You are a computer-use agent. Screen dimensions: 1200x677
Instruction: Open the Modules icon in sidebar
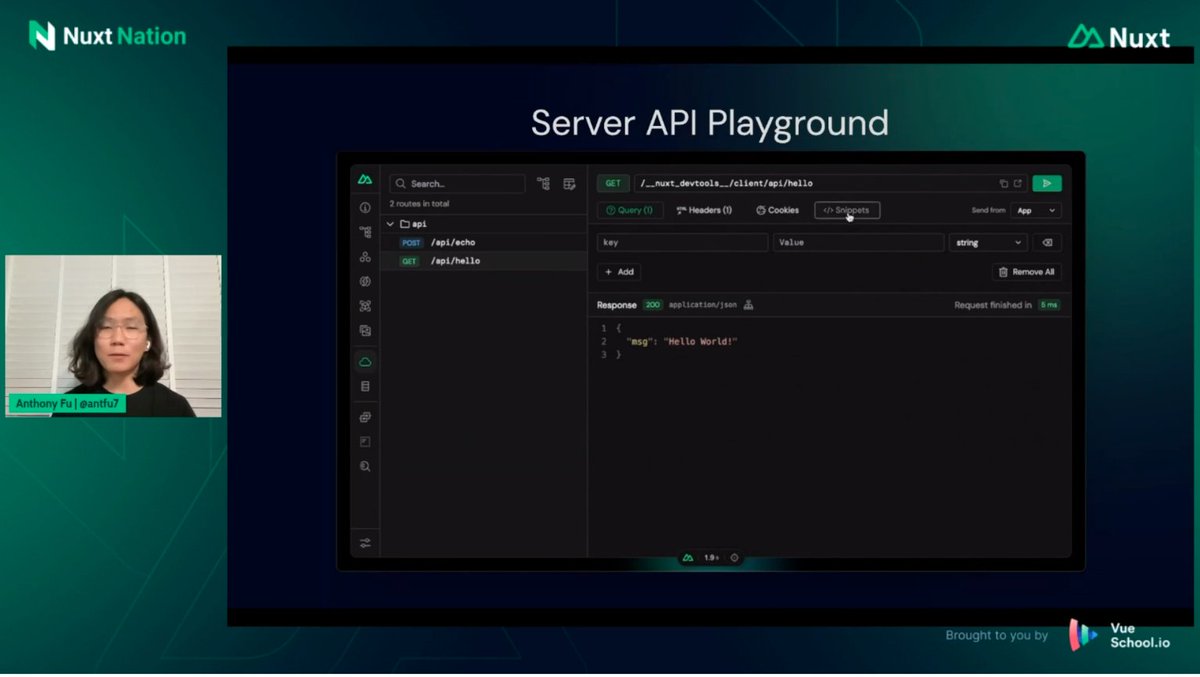coord(365,306)
